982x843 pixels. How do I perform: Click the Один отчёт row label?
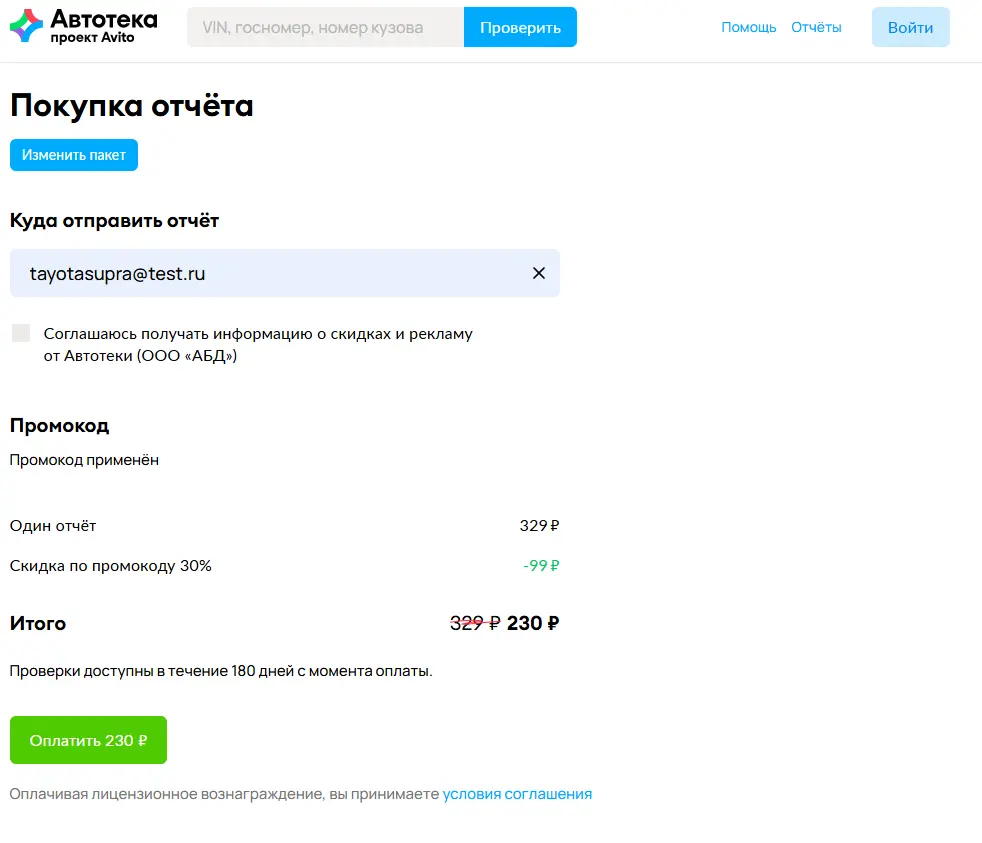point(53,525)
